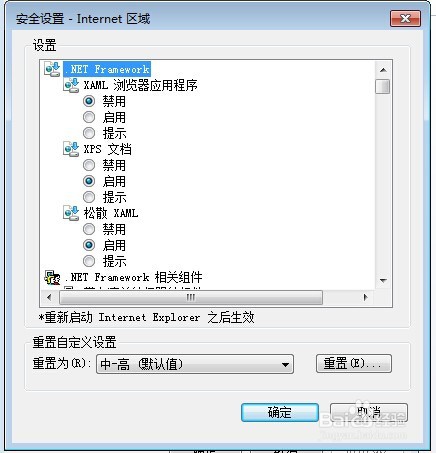436x453 pixels.
Task: Select 提示 under 松散 XAML
Action: tap(89, 261)
